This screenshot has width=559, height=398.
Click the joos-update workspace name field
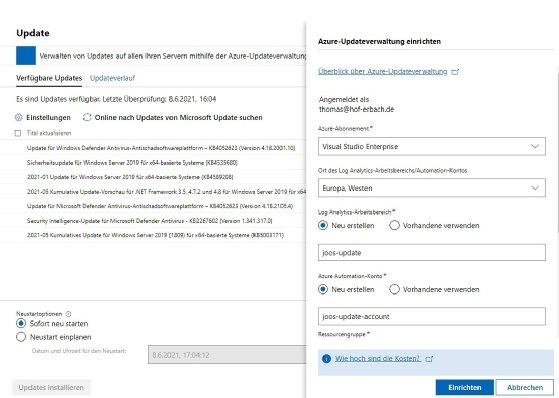(x=432, y=252)
